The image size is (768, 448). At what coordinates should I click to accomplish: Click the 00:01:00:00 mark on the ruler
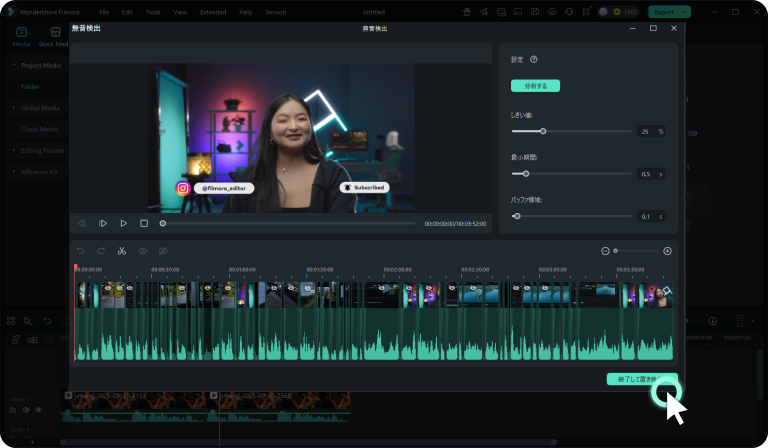(242, 270)
